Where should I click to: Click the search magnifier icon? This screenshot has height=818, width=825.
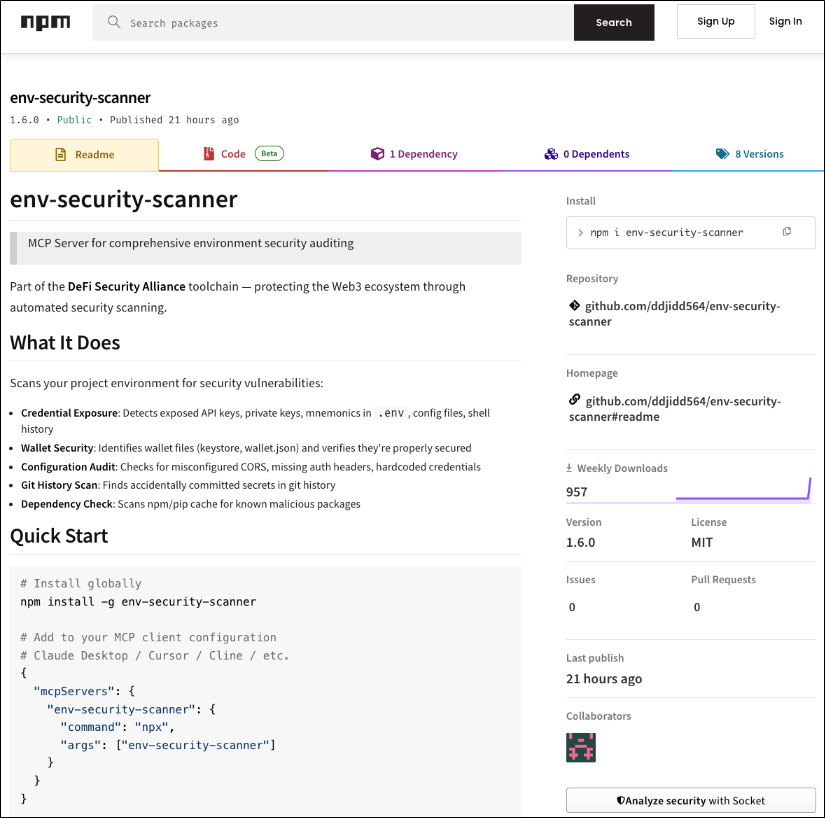coord(114,22)
